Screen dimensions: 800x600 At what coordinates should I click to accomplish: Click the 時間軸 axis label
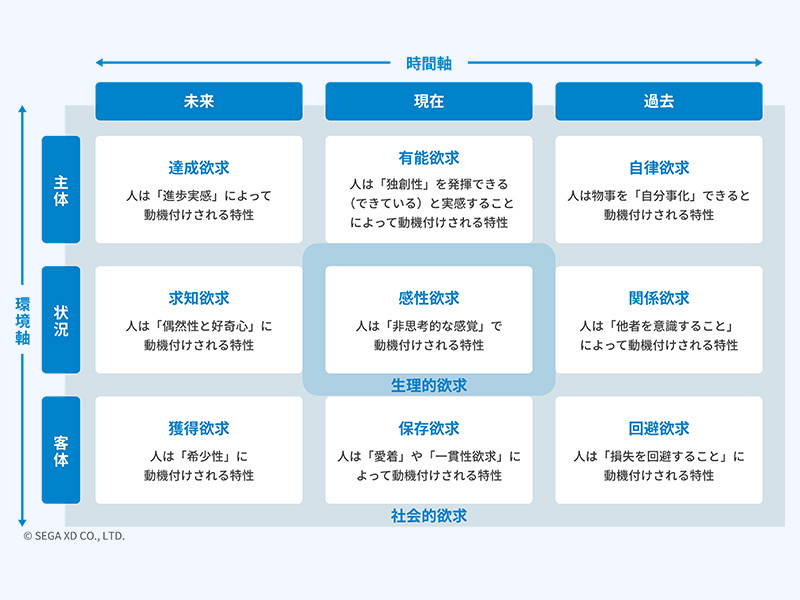pos(429,64)
